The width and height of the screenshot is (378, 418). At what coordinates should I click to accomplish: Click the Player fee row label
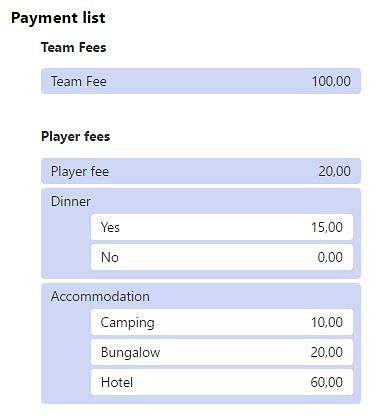coord(80,171)
